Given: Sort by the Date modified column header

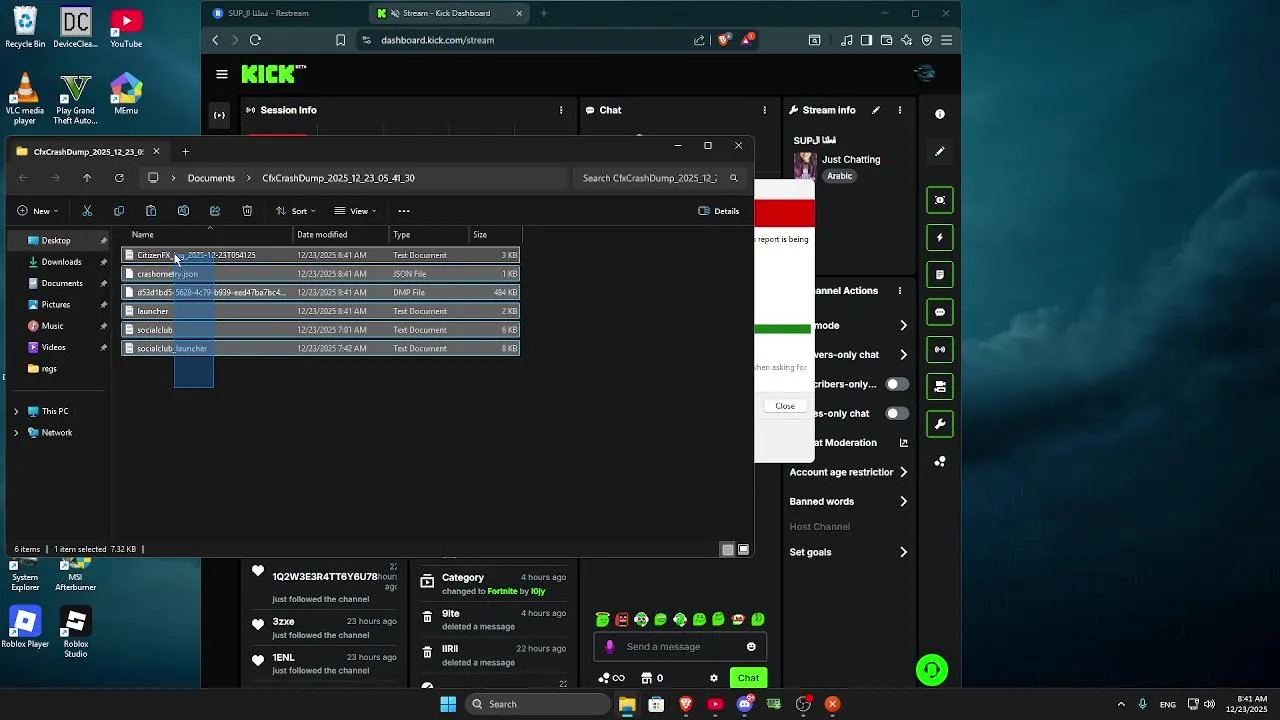Looking at the screenshot, I should [x=340, y=235].
